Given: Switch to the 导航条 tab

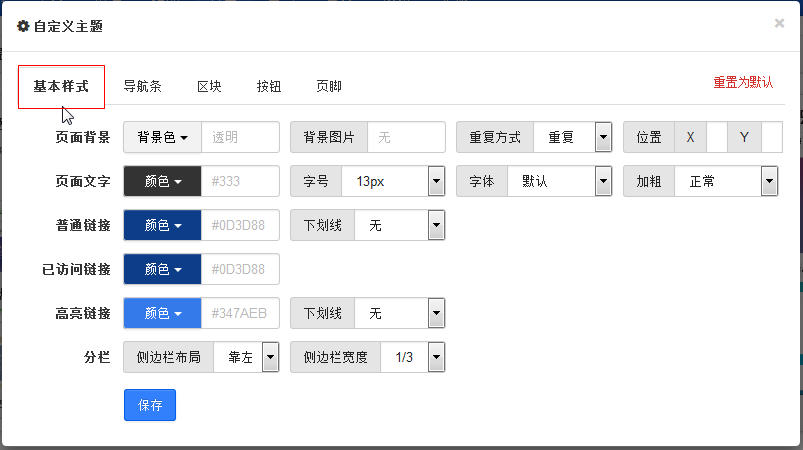Looking at the screenshot, I should pos(142,86).
